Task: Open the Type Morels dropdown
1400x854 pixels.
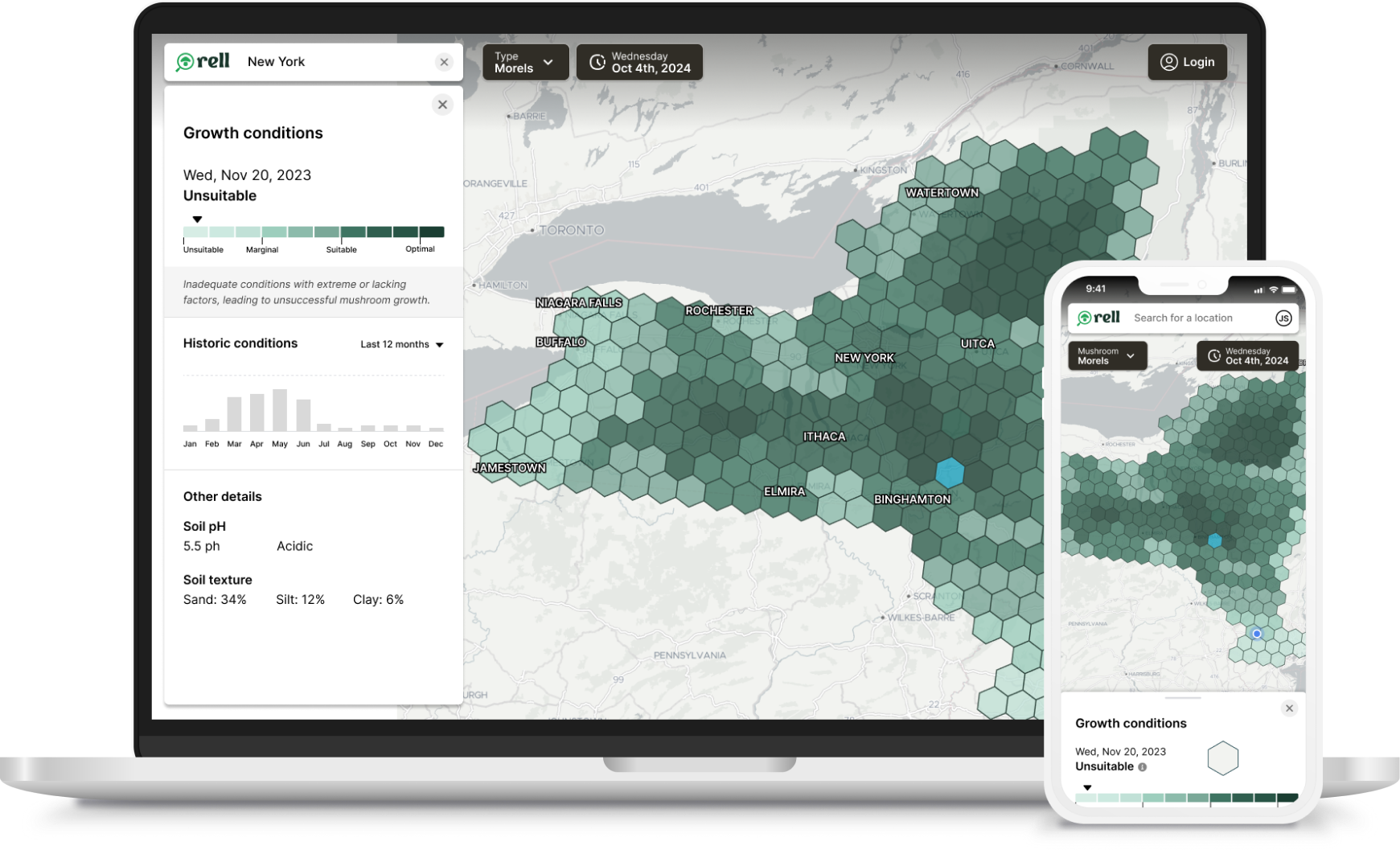Action: coord(525,62)
